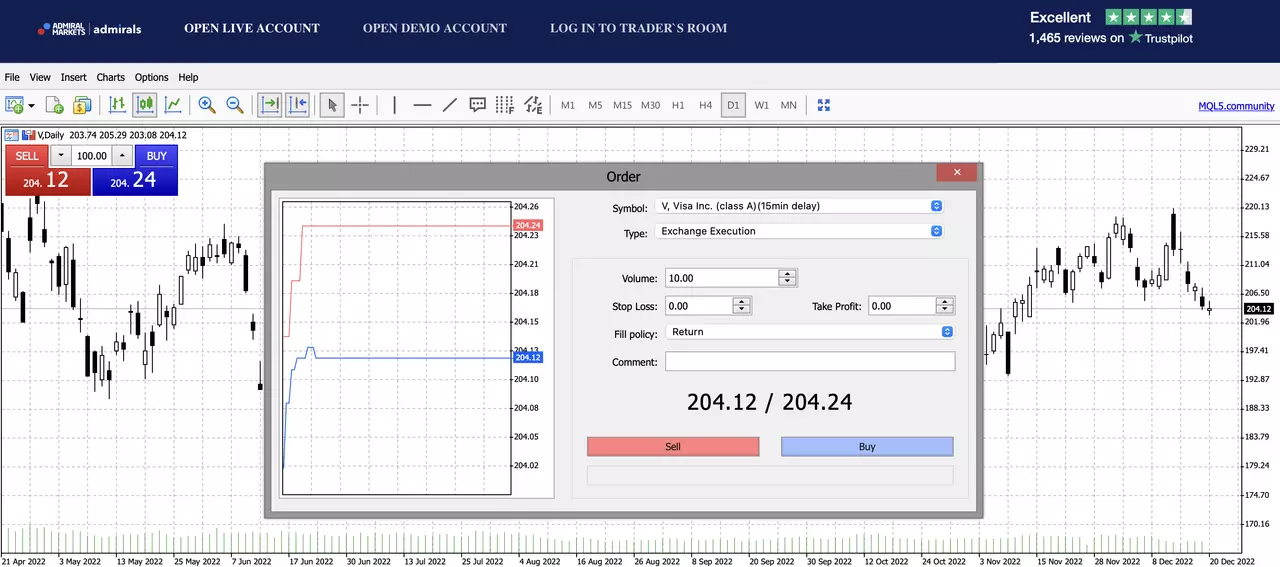Click the red Sell button in Order

[673, 446]
